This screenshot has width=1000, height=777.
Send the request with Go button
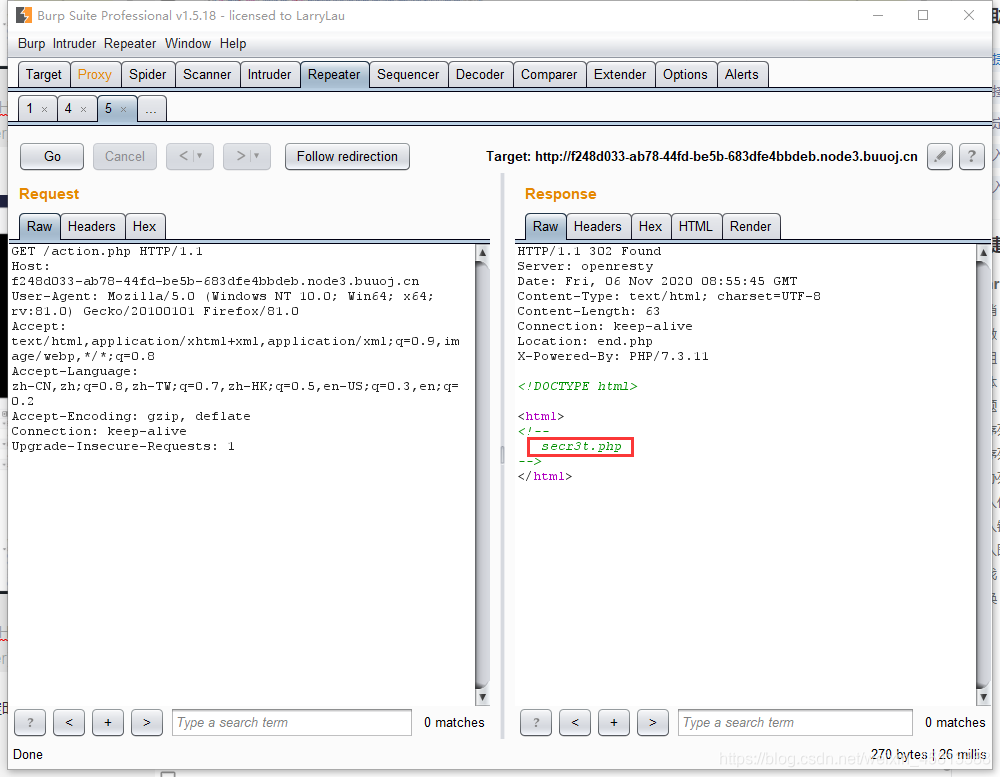click(52, 156)
